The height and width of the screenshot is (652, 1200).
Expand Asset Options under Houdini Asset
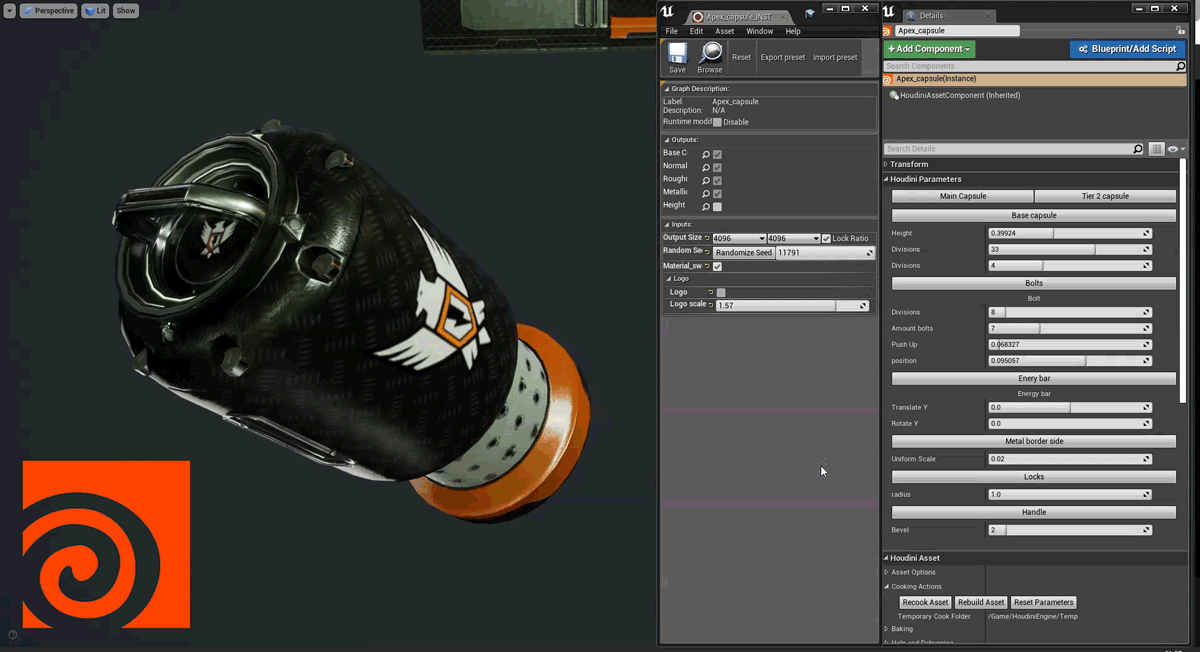point(912,572)
